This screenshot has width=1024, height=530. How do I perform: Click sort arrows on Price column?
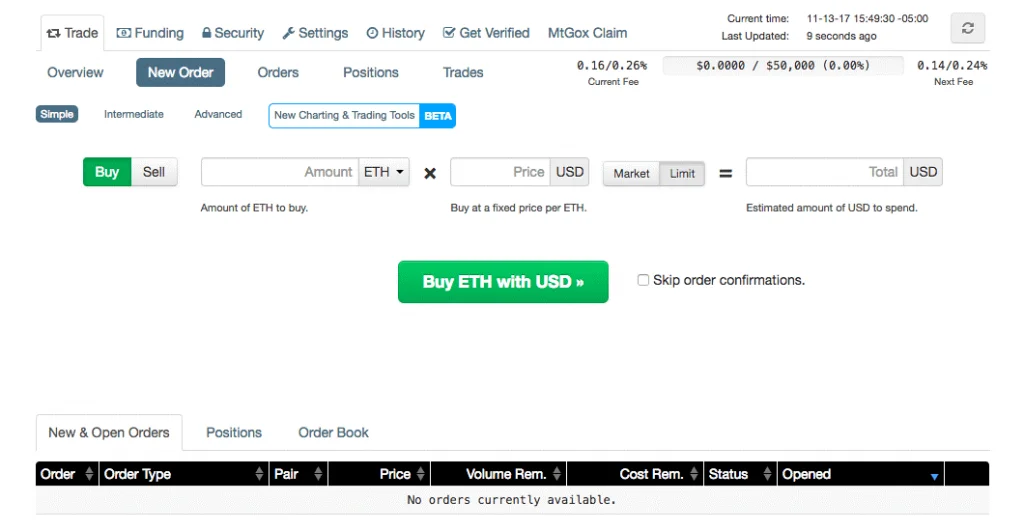tap(421, 474)
